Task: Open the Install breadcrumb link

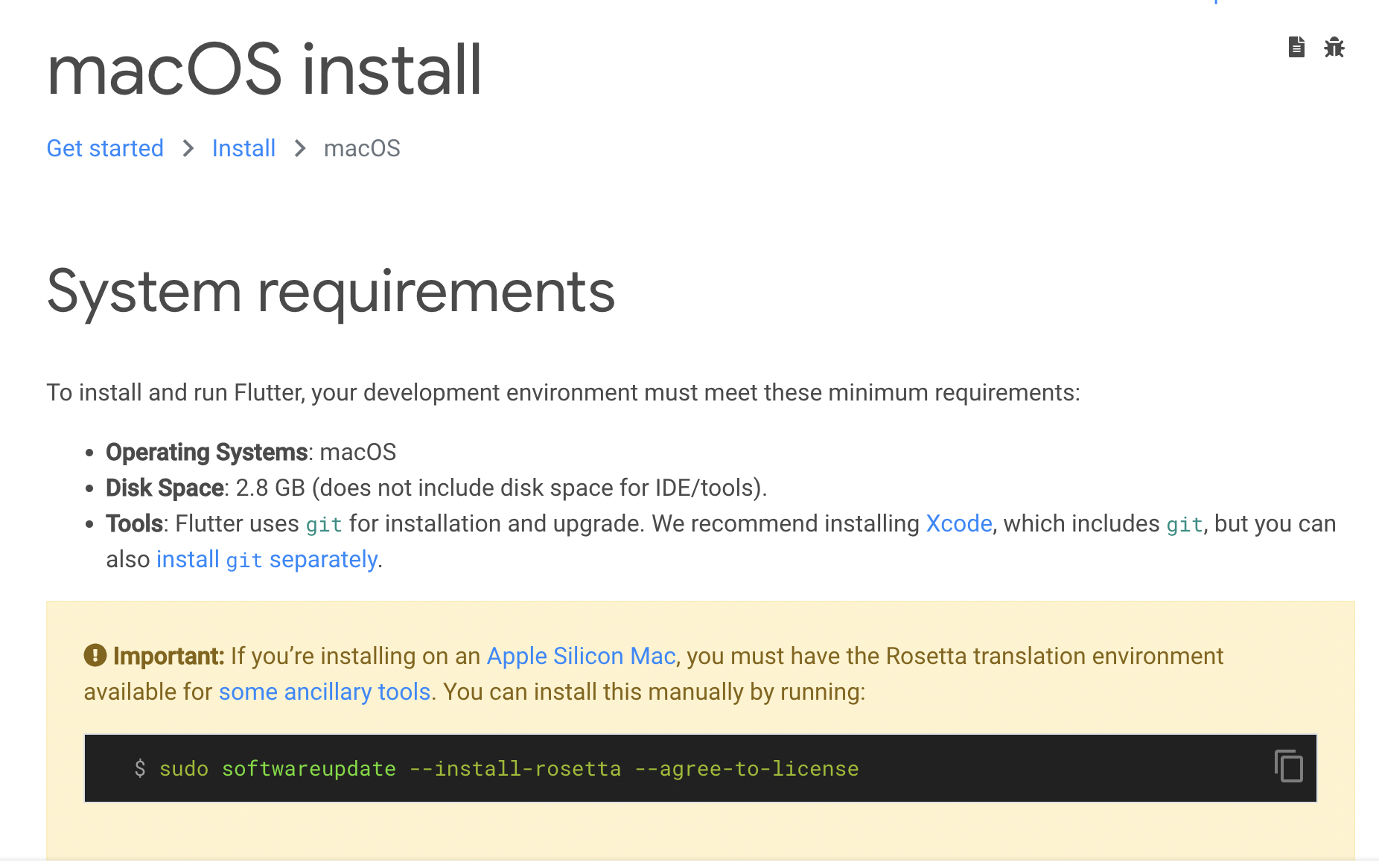Action: (243, 148)
